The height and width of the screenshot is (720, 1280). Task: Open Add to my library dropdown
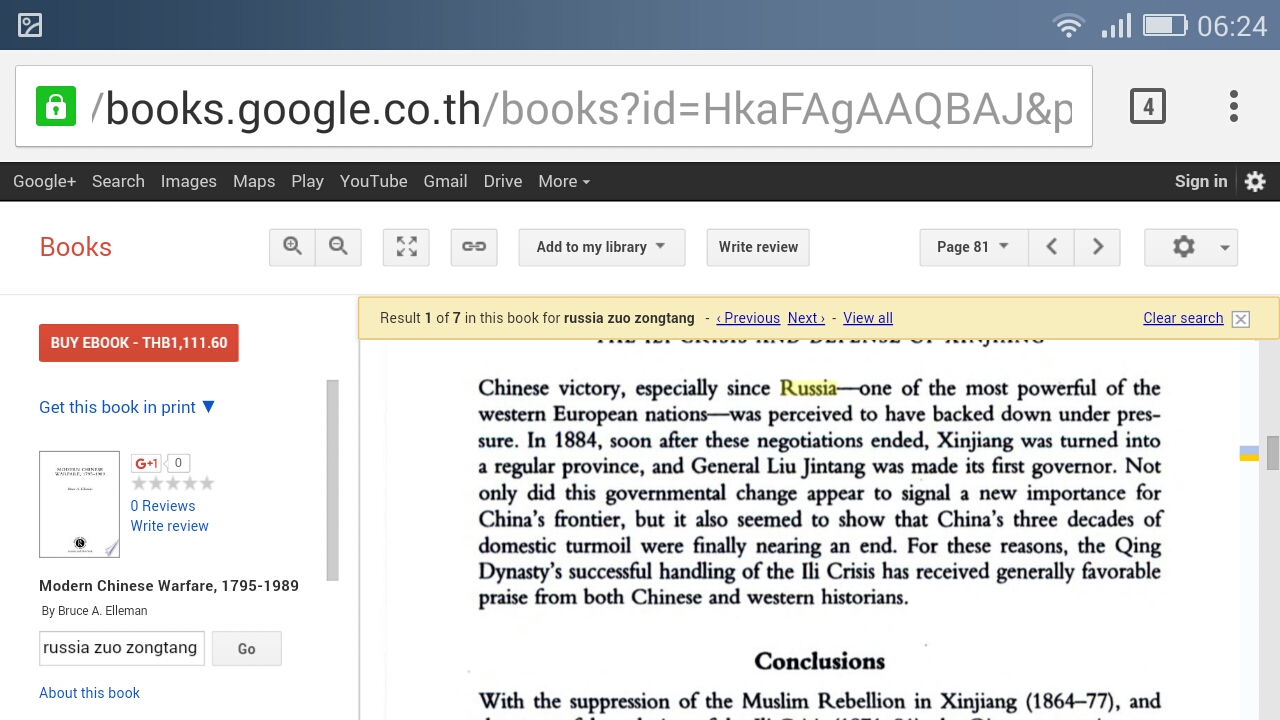click(x=601, y=247)
